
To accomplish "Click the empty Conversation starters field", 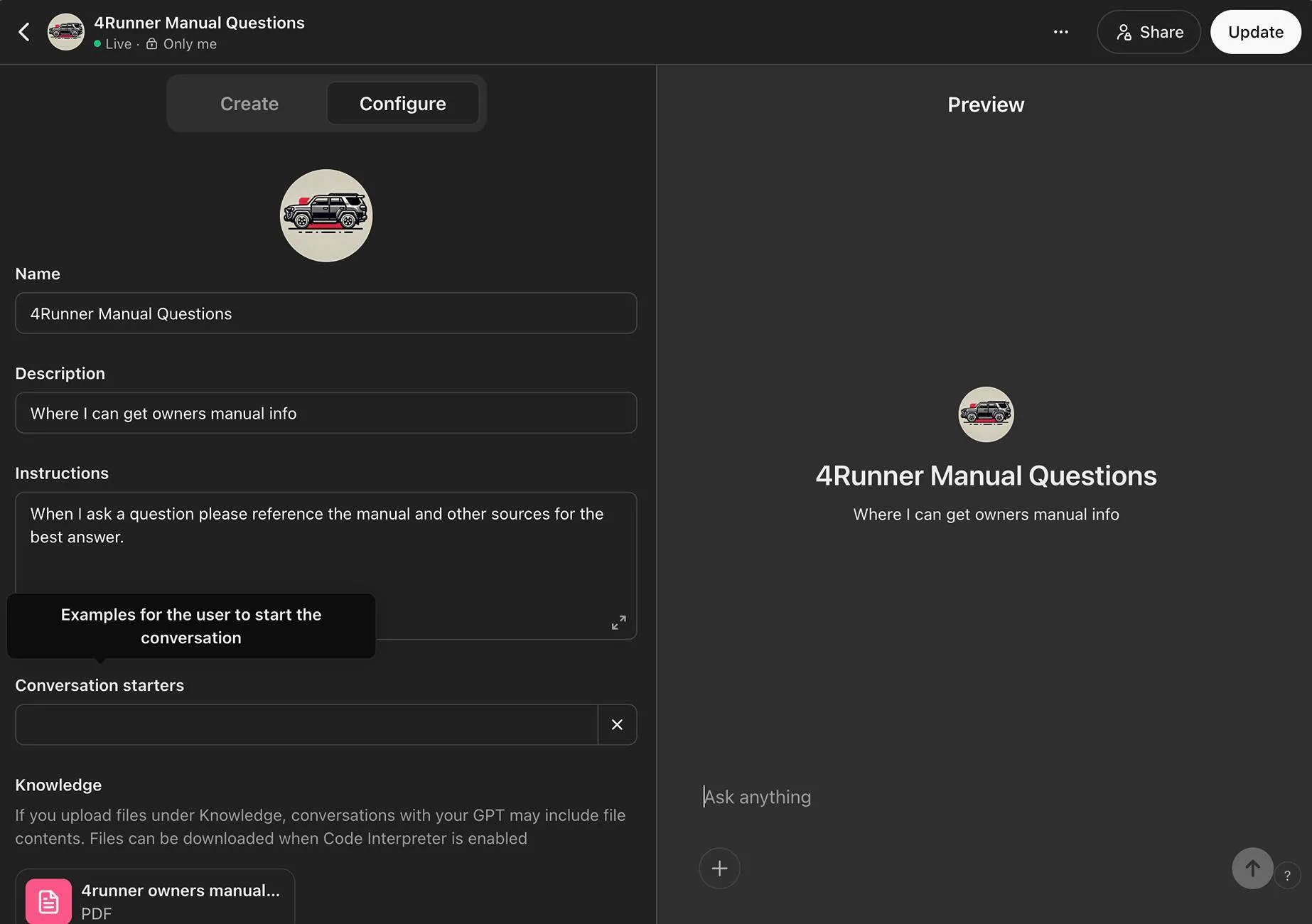I will (306, 725).
